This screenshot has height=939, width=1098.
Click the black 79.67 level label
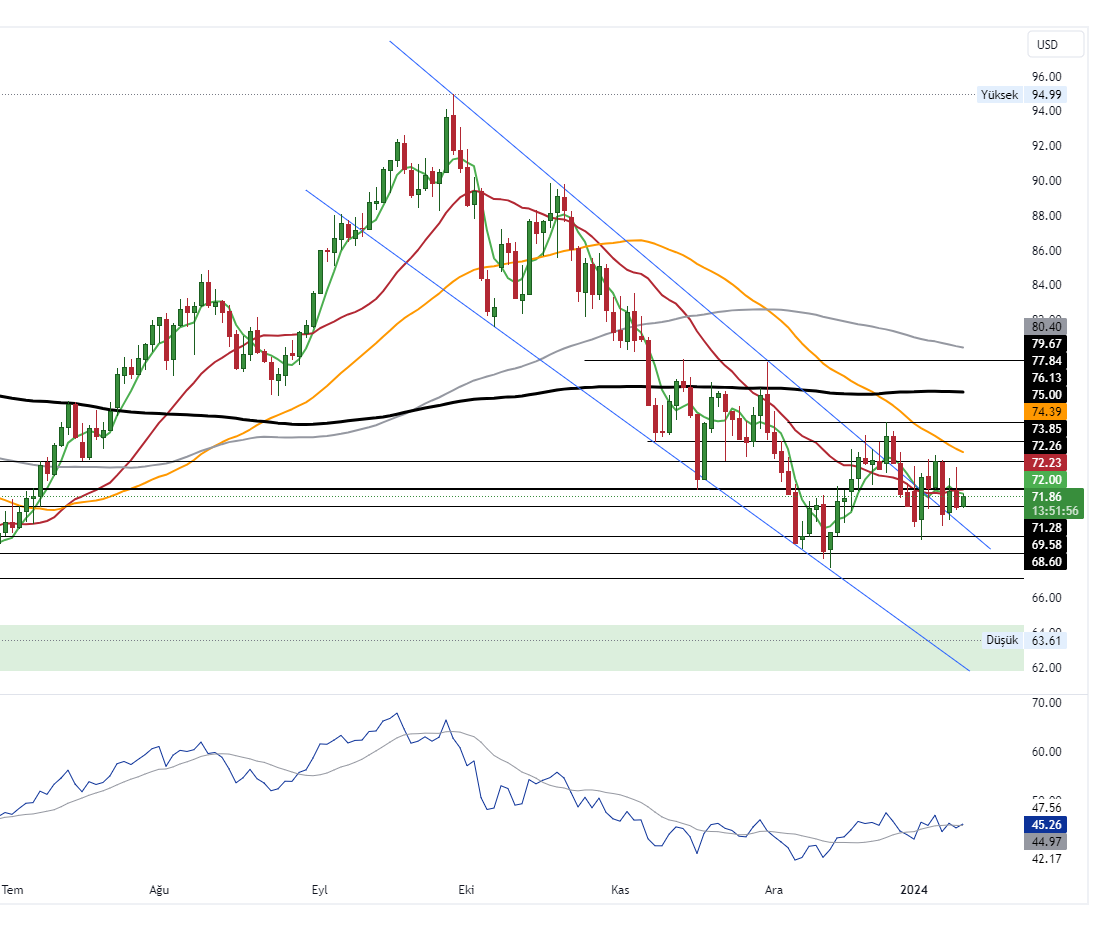coord(1046,343)
